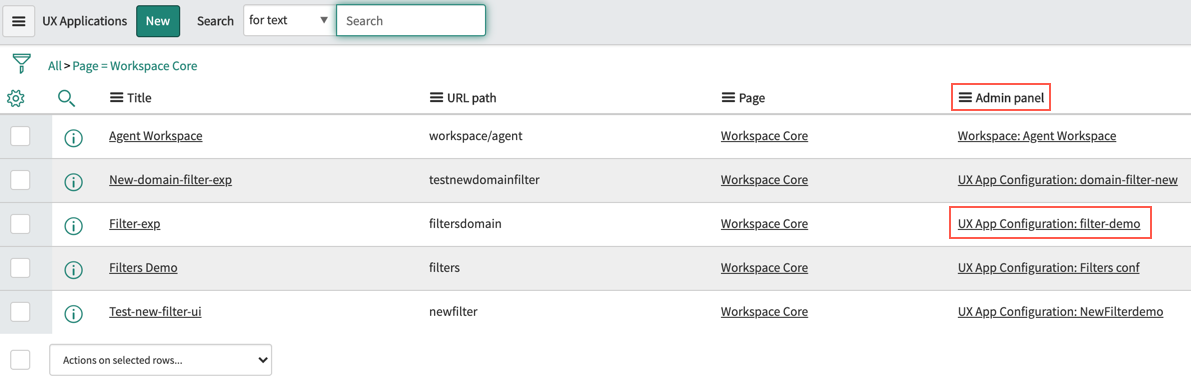The image size is (1191, 388).
Task: Click the 'filtersdomain' URL path cell
Action: click(x=466, y=224)
